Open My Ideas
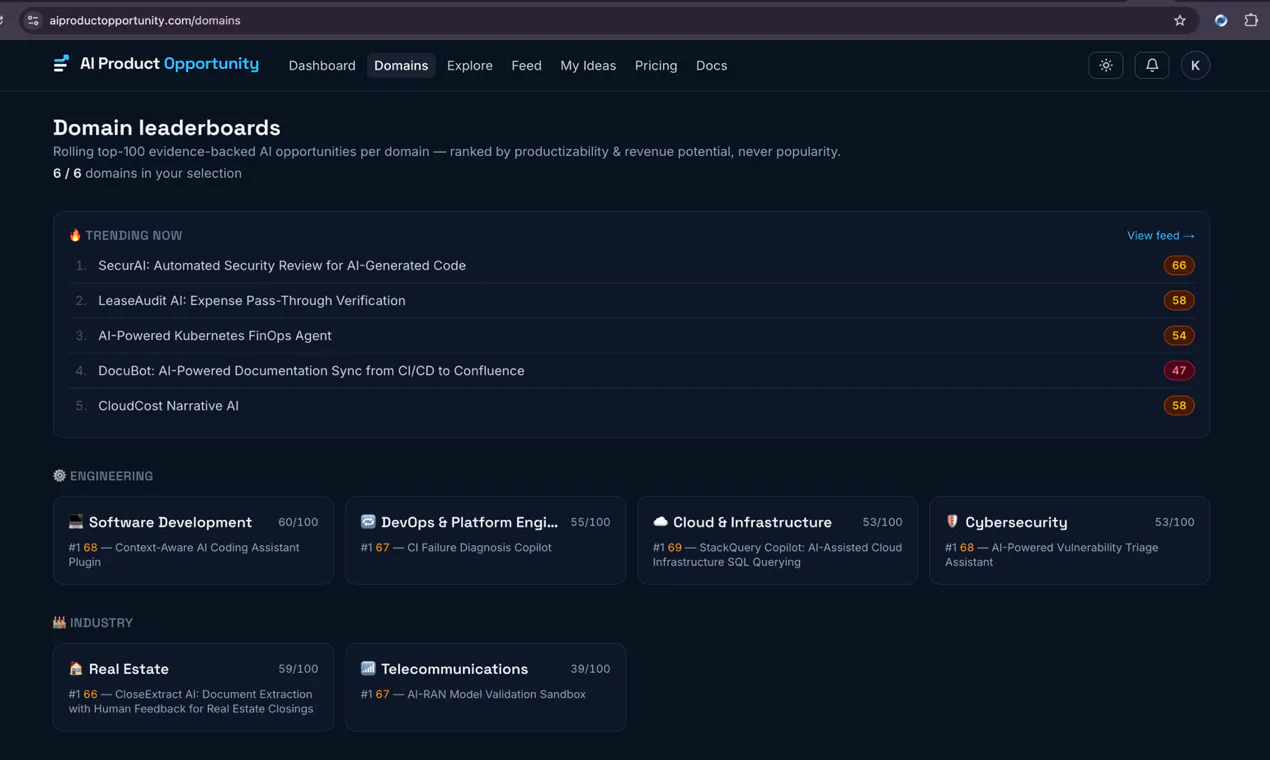 click(588, 65)
